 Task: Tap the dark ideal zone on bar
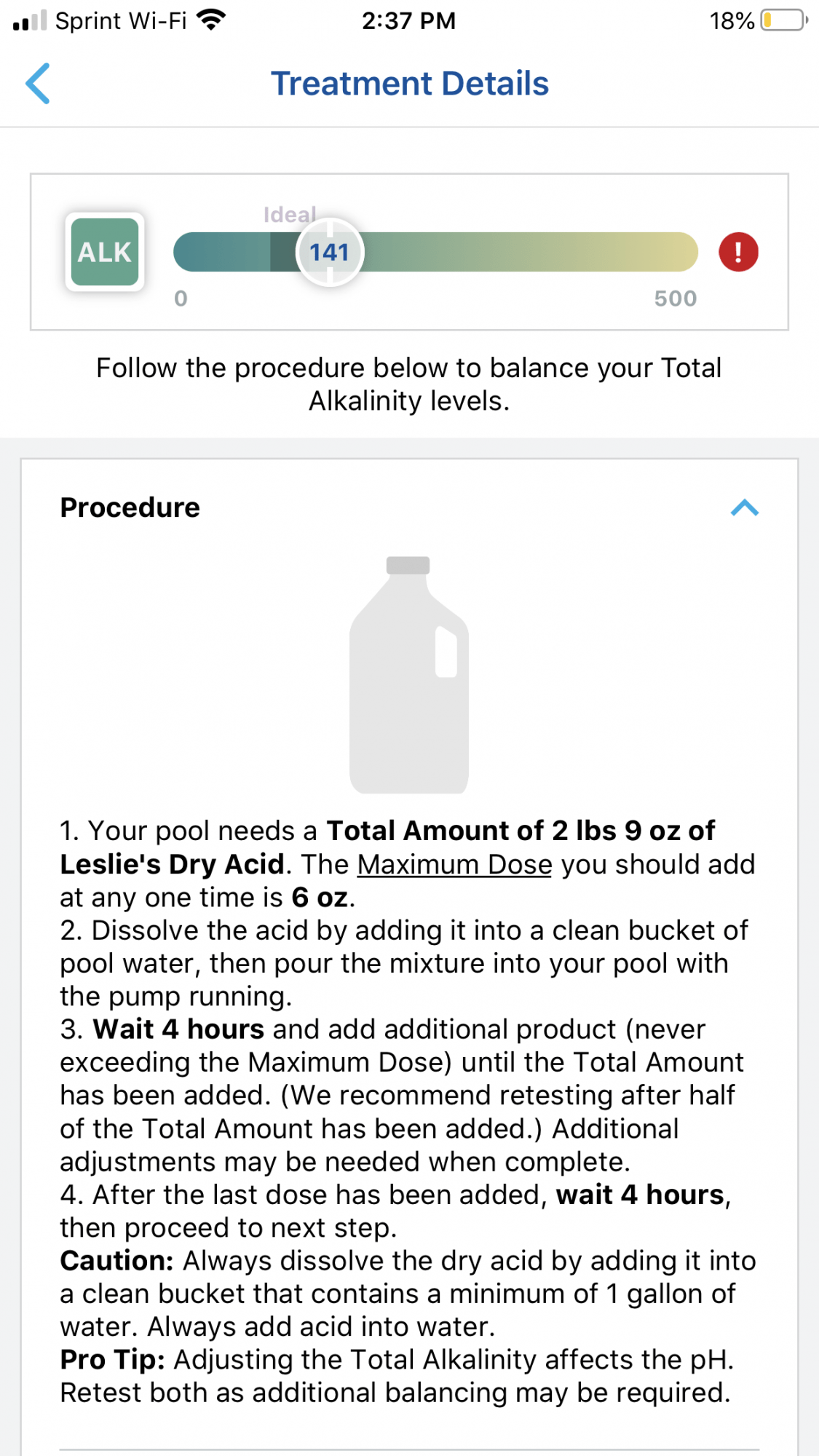(283, 252)
